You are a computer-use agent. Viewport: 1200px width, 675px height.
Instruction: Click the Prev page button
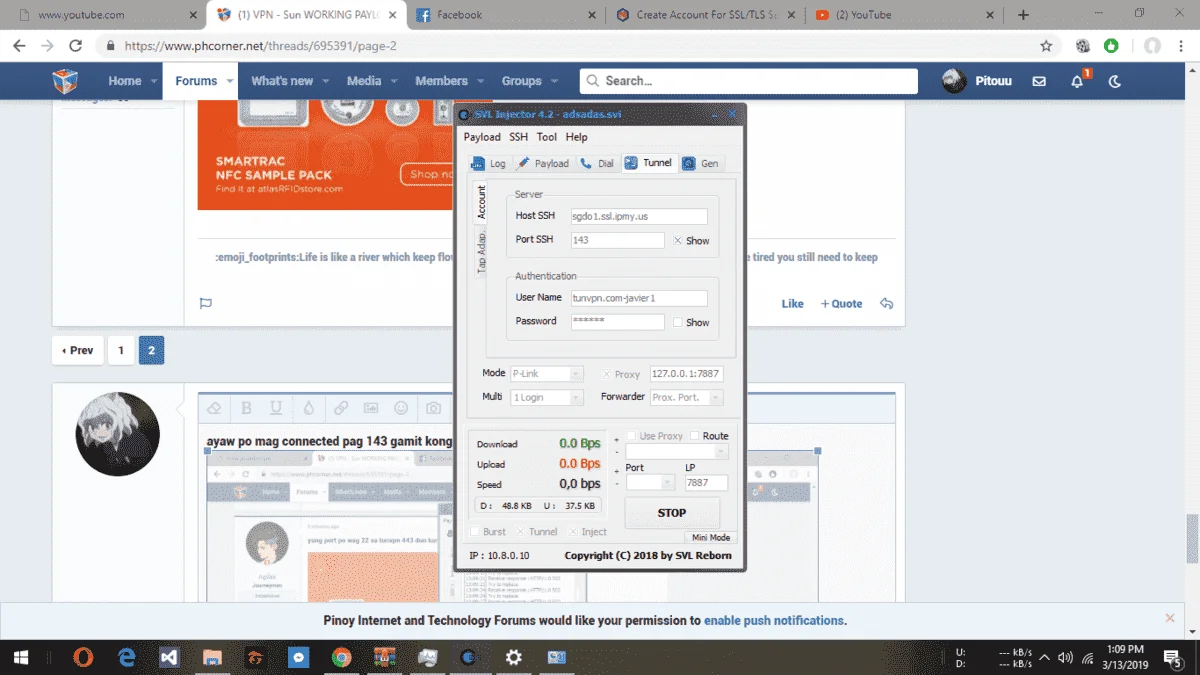point(78,350)
